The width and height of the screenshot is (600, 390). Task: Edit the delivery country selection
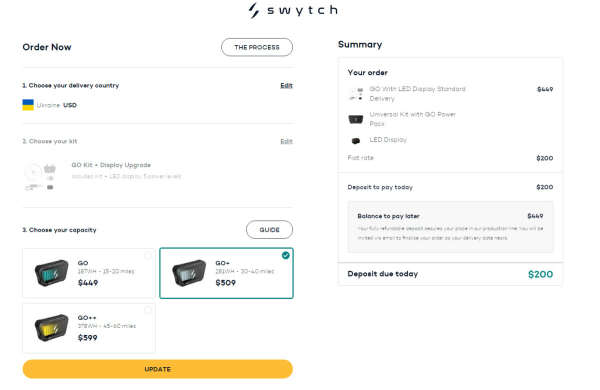click(x=286, y=85)
